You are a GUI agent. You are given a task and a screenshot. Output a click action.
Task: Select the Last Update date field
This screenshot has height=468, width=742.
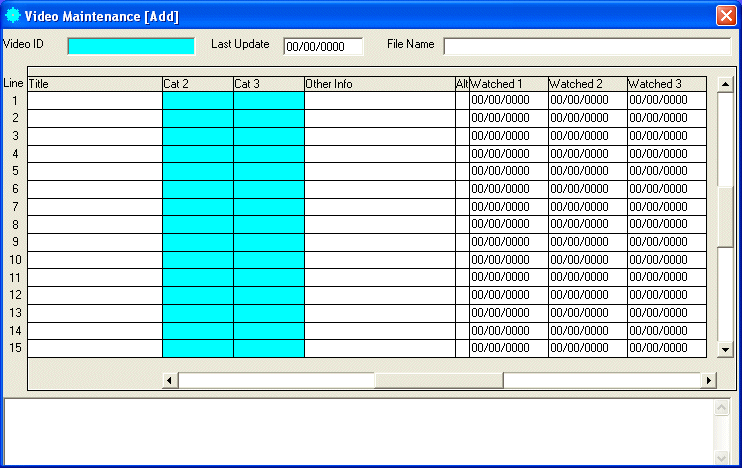[323, 46]
